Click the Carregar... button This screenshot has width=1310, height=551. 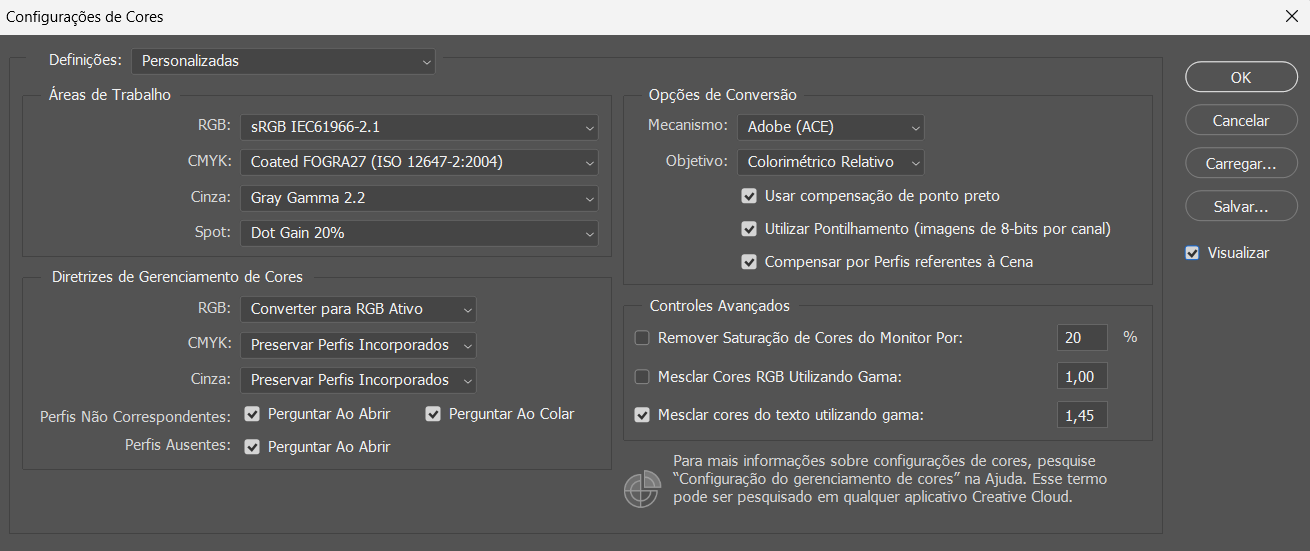(1241, 163)
